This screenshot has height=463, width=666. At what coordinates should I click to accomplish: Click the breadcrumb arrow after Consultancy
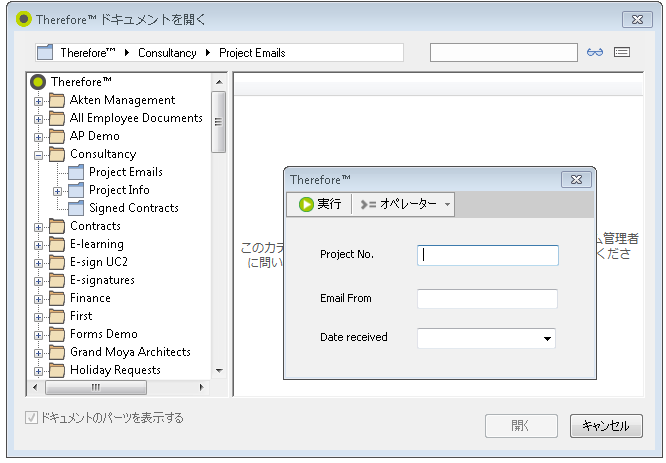click(208, 53)
